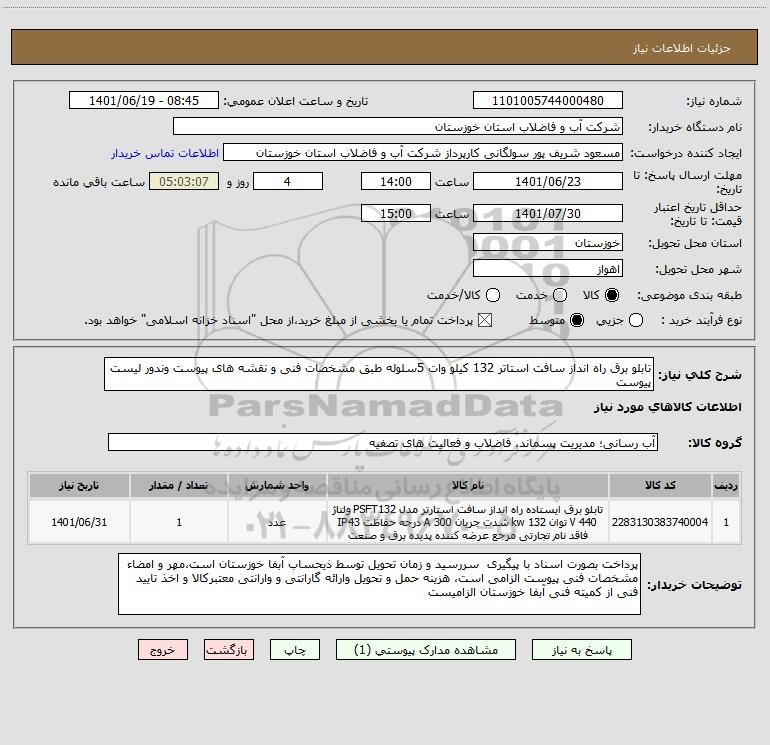Screen dimensions: 770x745
Task: Click the product name cell PSFT132
Action: tap(468, 522)
